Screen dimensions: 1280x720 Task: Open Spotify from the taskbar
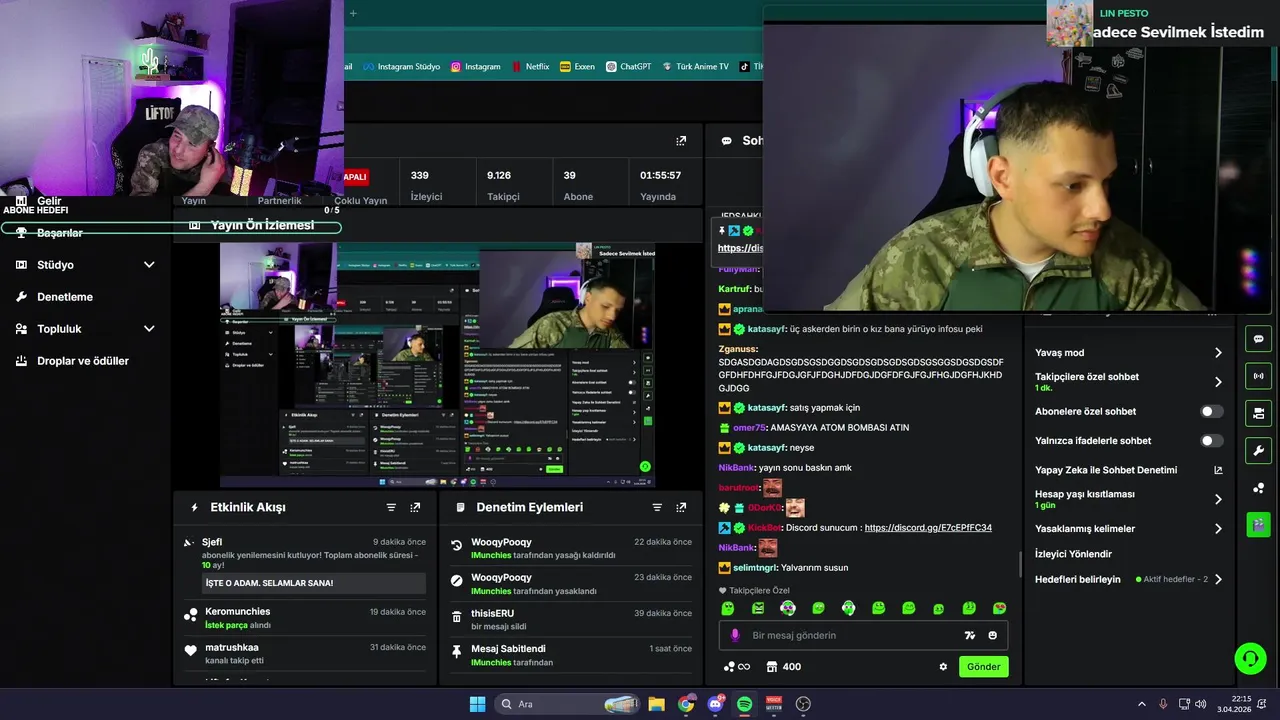[744, 704]
